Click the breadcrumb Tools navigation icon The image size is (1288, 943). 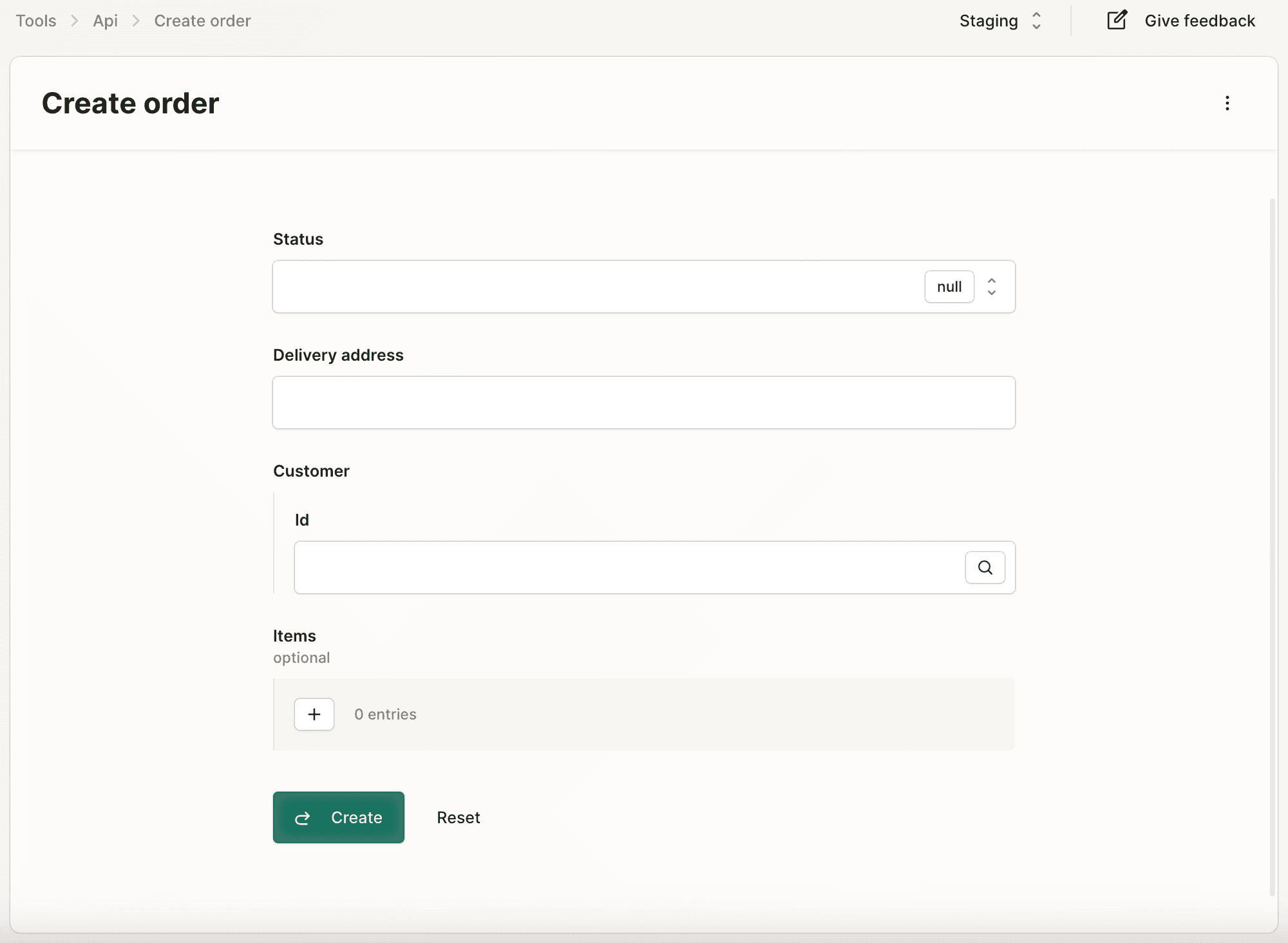click(x=36, y=20)
